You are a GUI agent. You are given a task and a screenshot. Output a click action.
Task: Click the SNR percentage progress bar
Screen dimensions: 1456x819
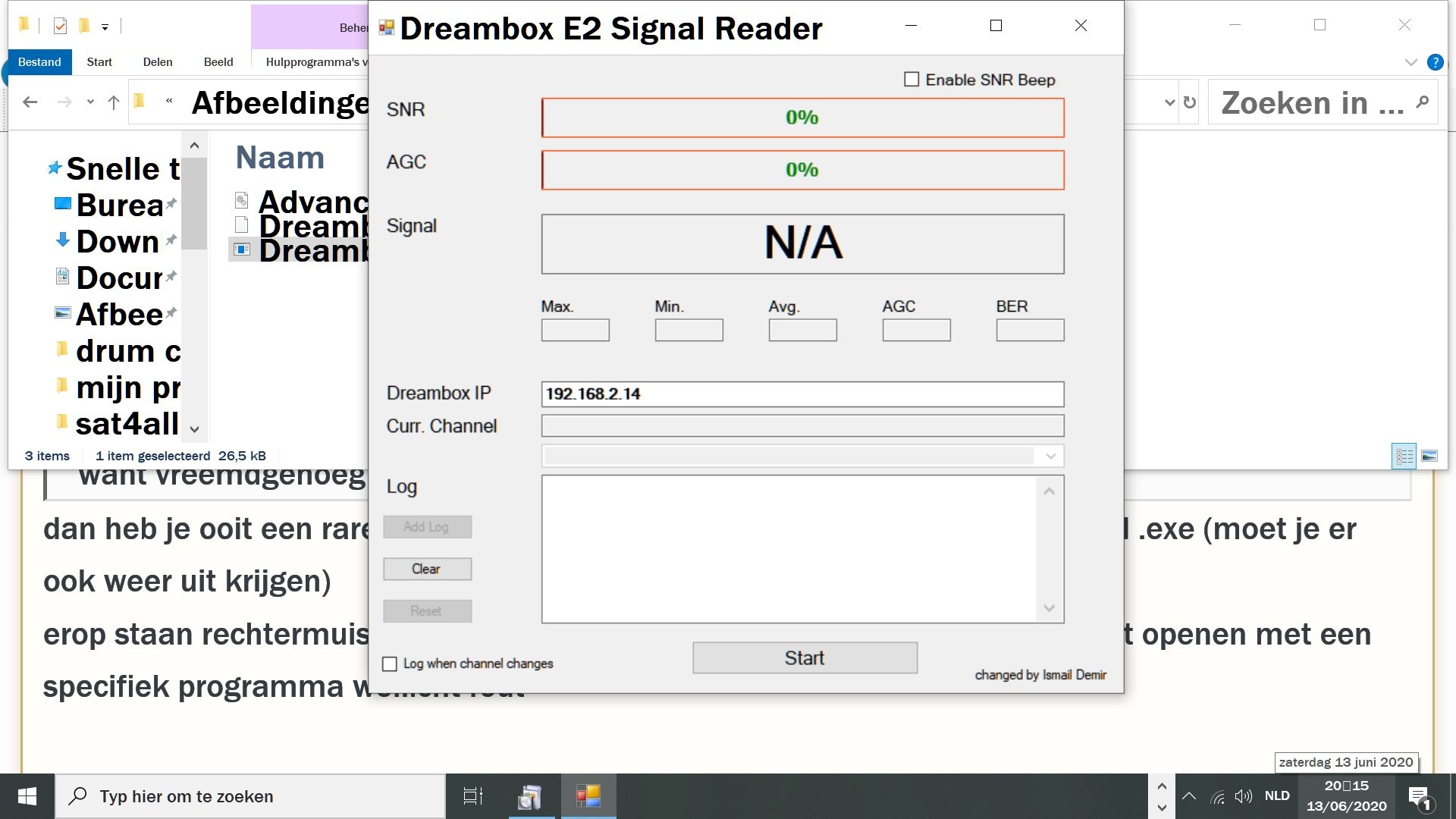(x=802, y=118)
